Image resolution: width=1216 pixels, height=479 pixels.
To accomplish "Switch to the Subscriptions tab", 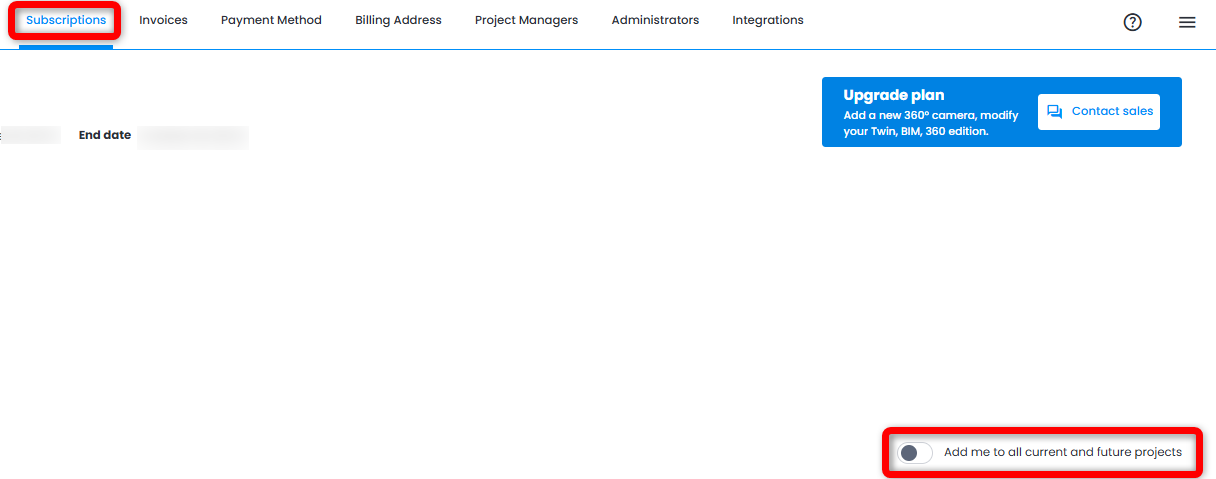I will click(x=66, y=20).
